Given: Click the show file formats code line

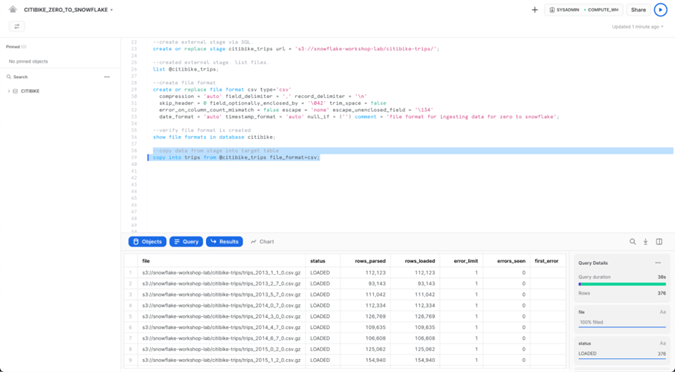Looking at the screenshot, I should point(214,137).
